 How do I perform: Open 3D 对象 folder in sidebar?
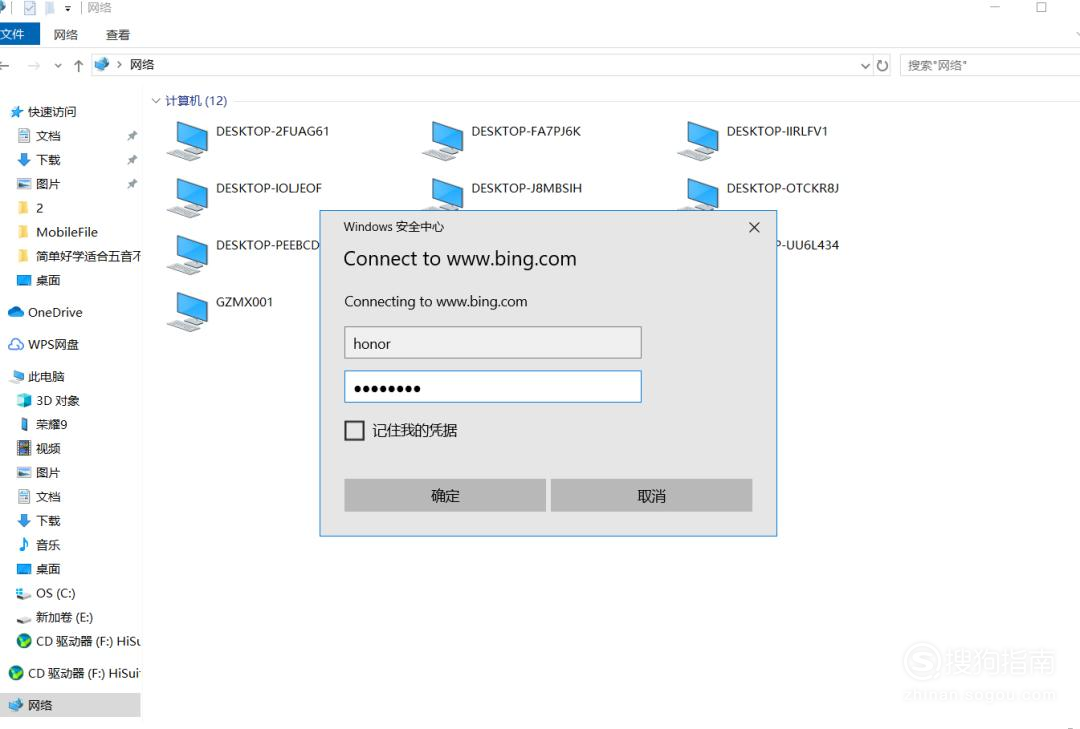(48, 400)
